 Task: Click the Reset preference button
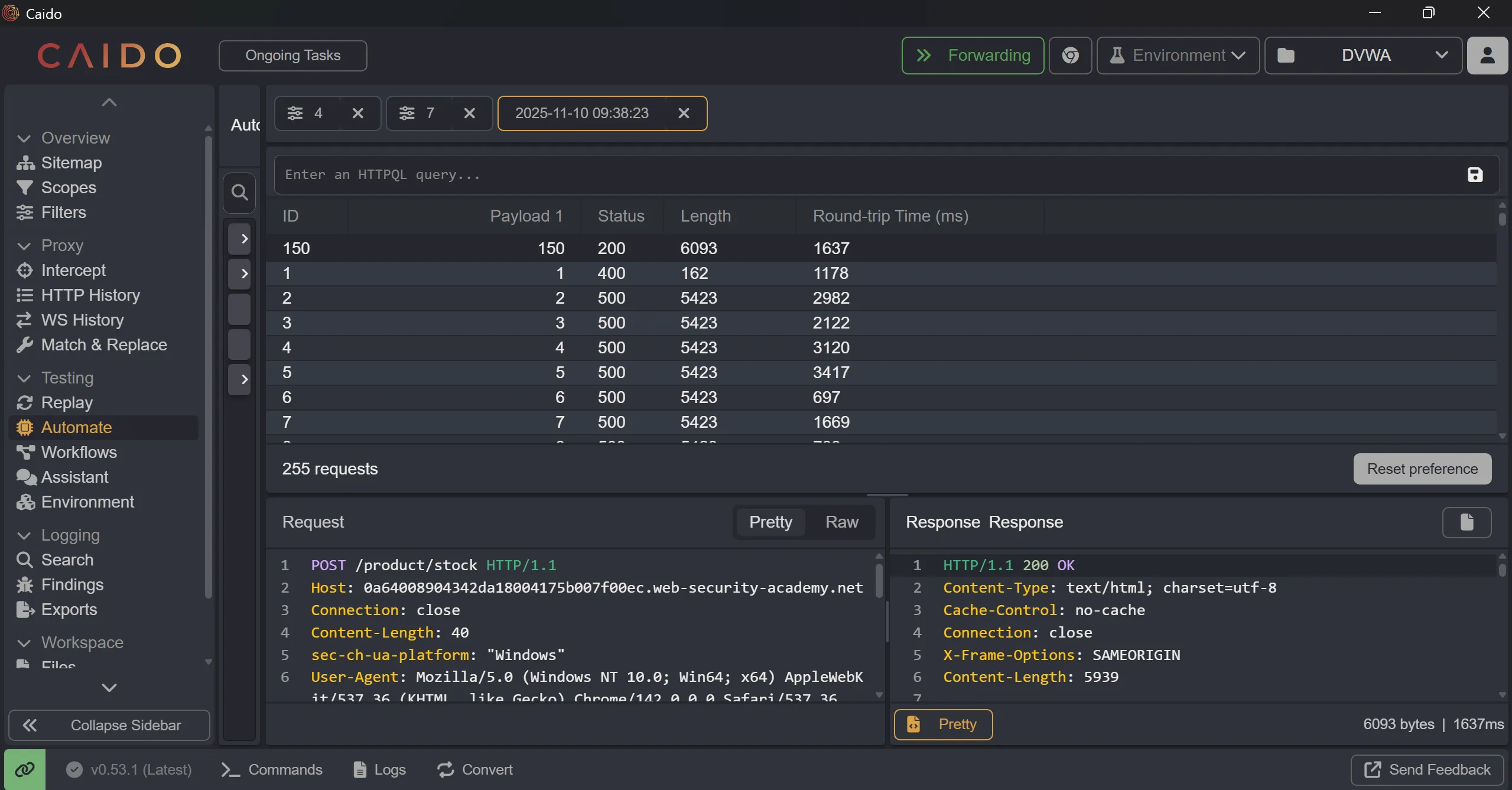[x=1422, y=469]
